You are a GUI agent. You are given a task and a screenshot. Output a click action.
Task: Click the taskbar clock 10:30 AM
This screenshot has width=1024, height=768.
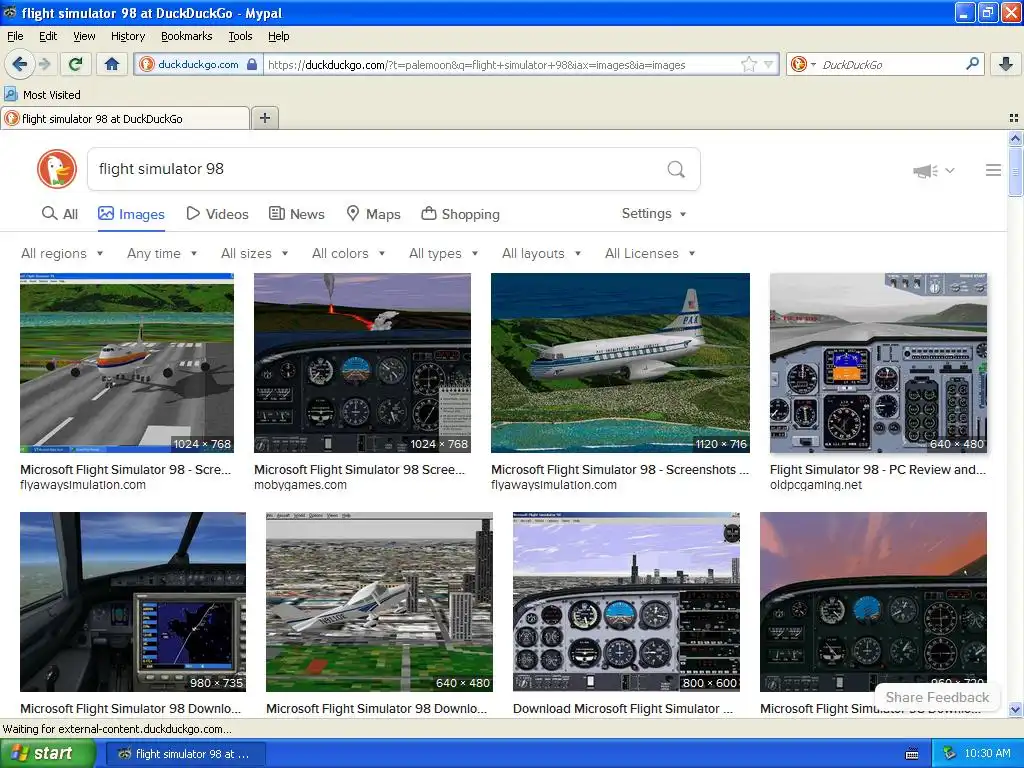point(987,754)
